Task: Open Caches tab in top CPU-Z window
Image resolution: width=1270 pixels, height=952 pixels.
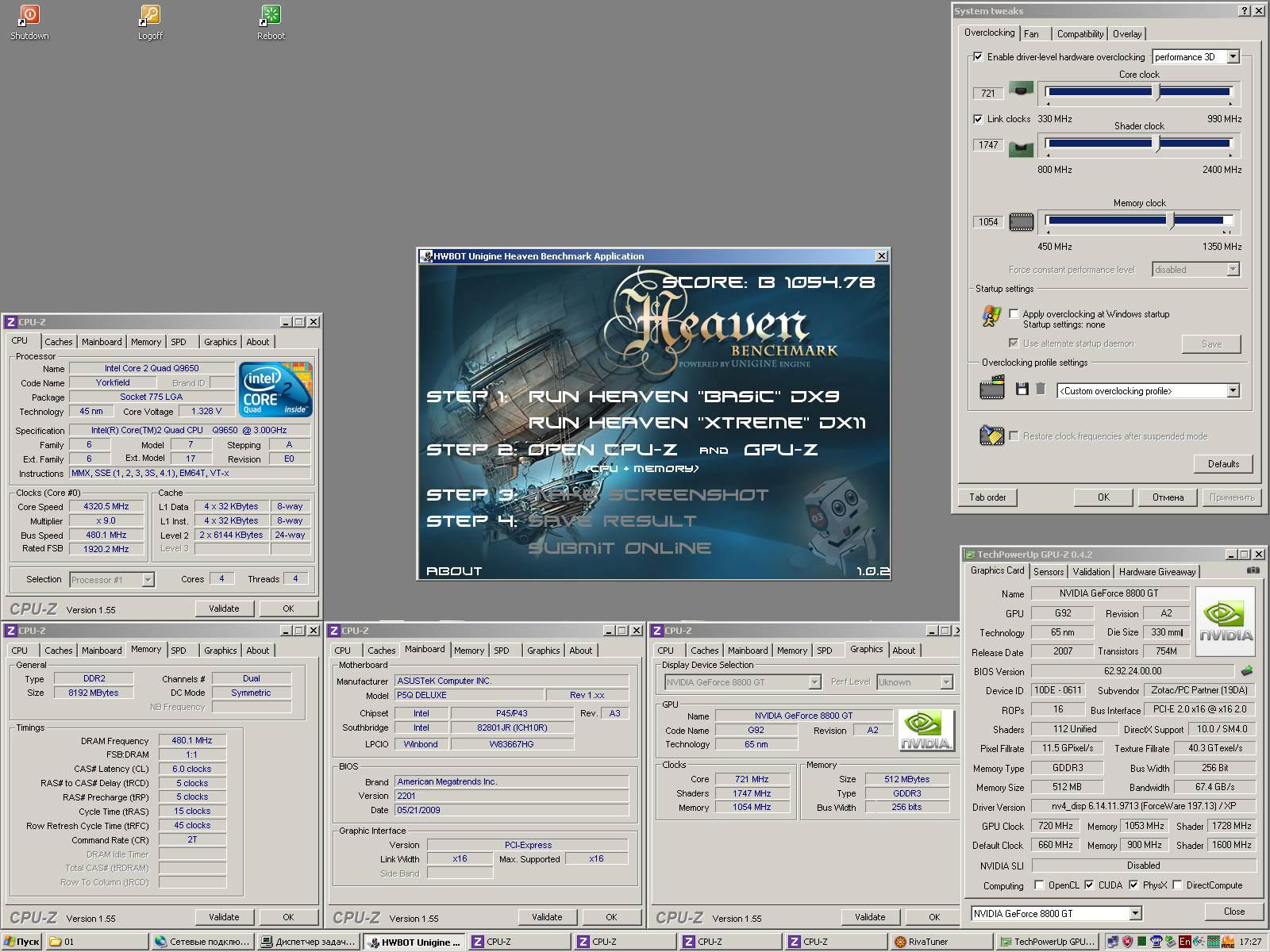Action: [59, 342]
